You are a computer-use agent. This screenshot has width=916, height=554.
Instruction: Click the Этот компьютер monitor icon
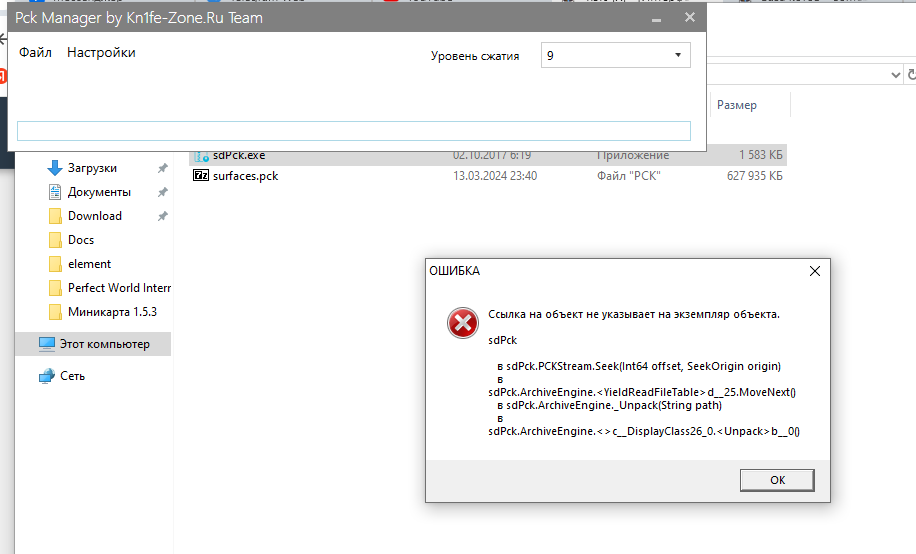point(47,344)
